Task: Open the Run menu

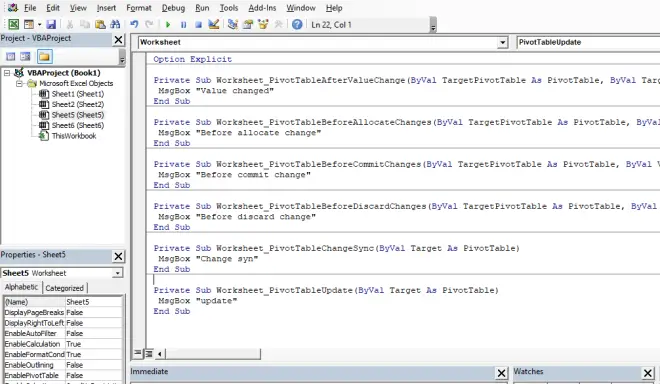Action: pyautogui.click(x=202, y=8)
